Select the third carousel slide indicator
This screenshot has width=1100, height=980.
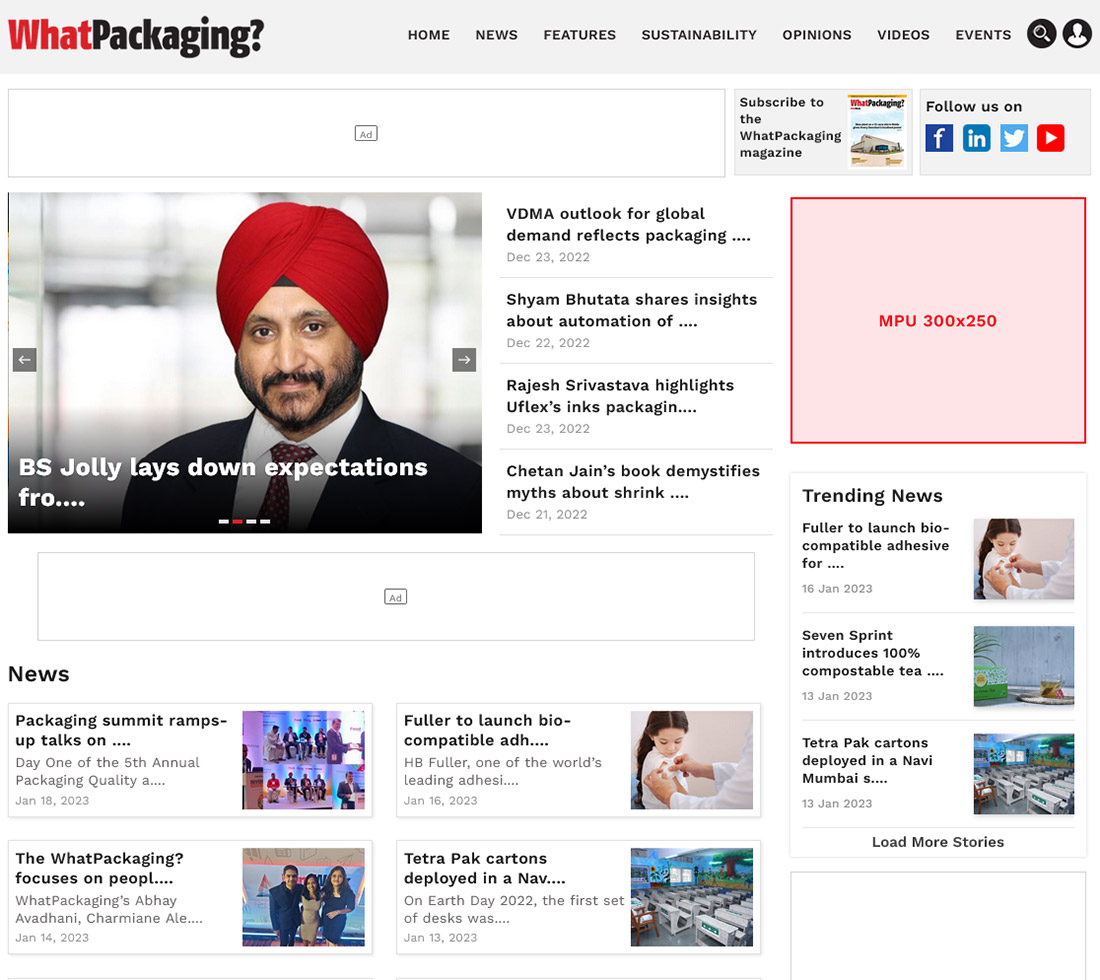pyautogui.click(x=251, y=521)
